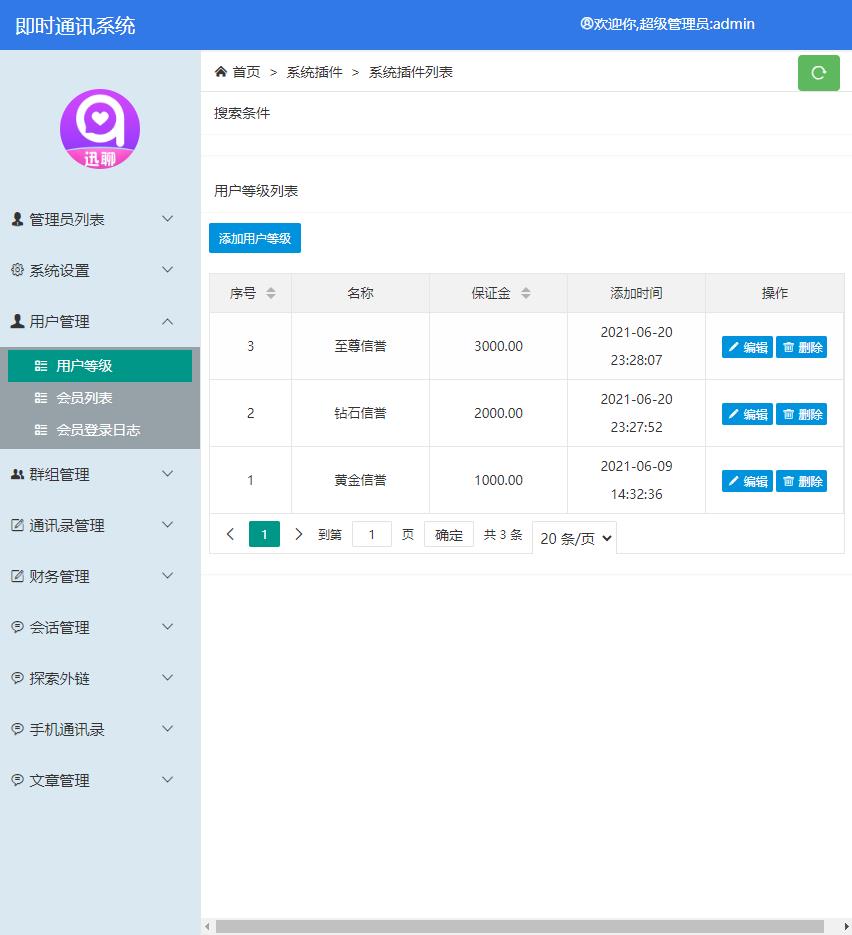Open the 文章管理 menu label
This screenshot has width=852, height=935.
[60, 780]
